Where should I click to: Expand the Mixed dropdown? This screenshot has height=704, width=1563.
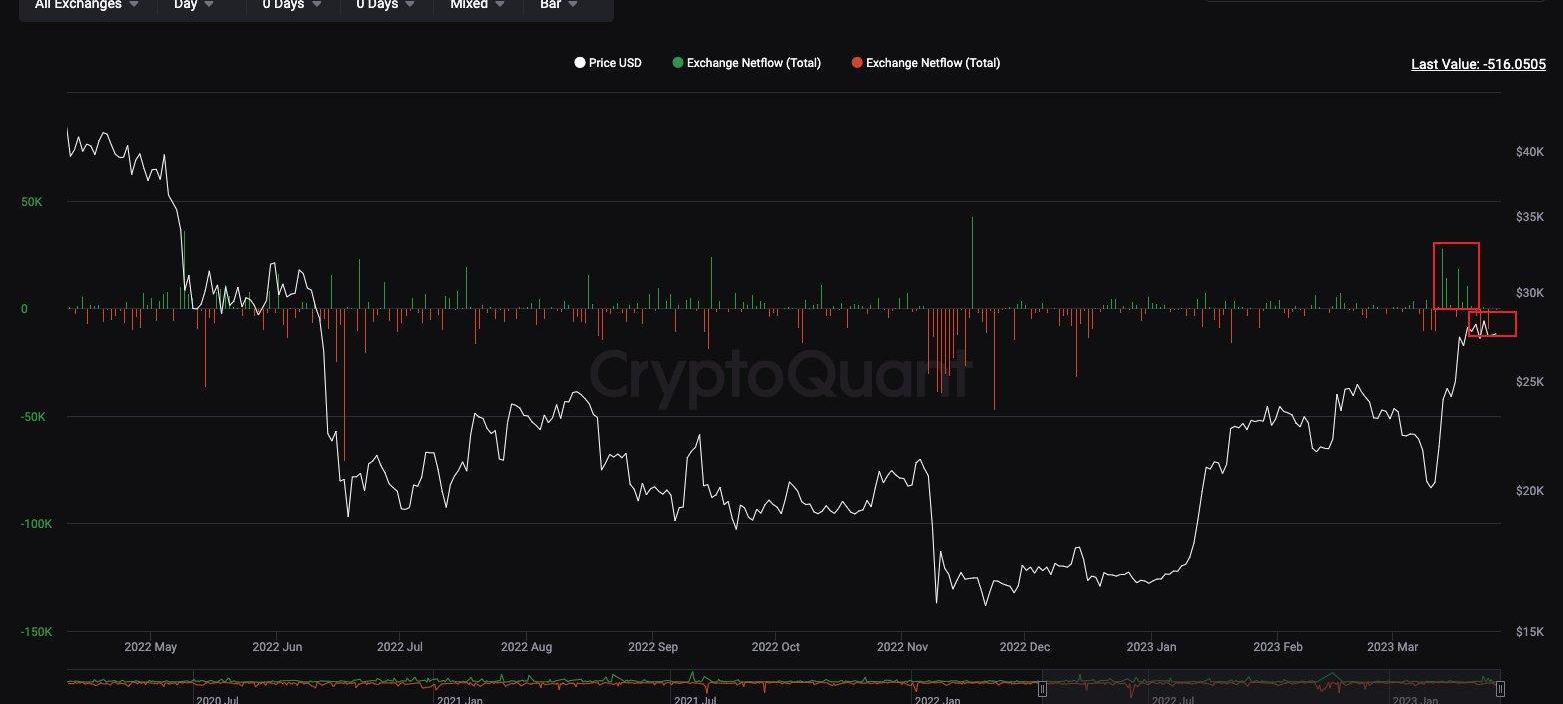477,5
